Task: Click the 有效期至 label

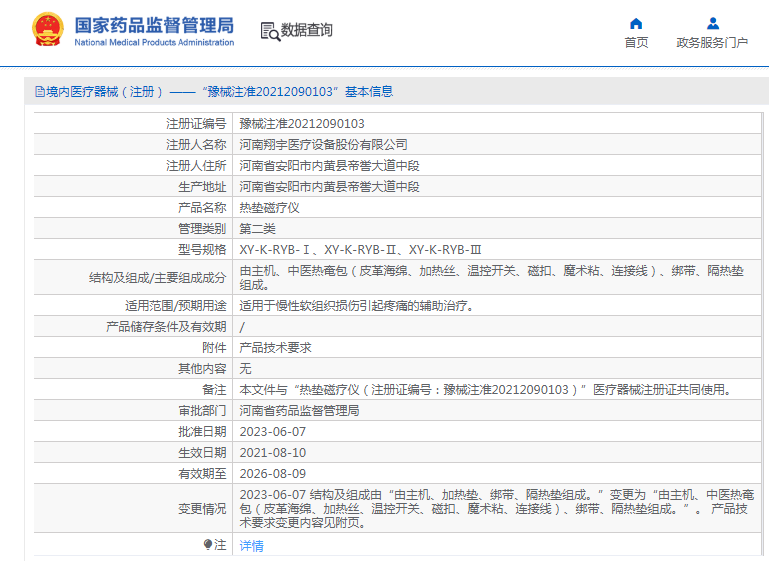Action: pyautogui.click(x=202, y=474)
